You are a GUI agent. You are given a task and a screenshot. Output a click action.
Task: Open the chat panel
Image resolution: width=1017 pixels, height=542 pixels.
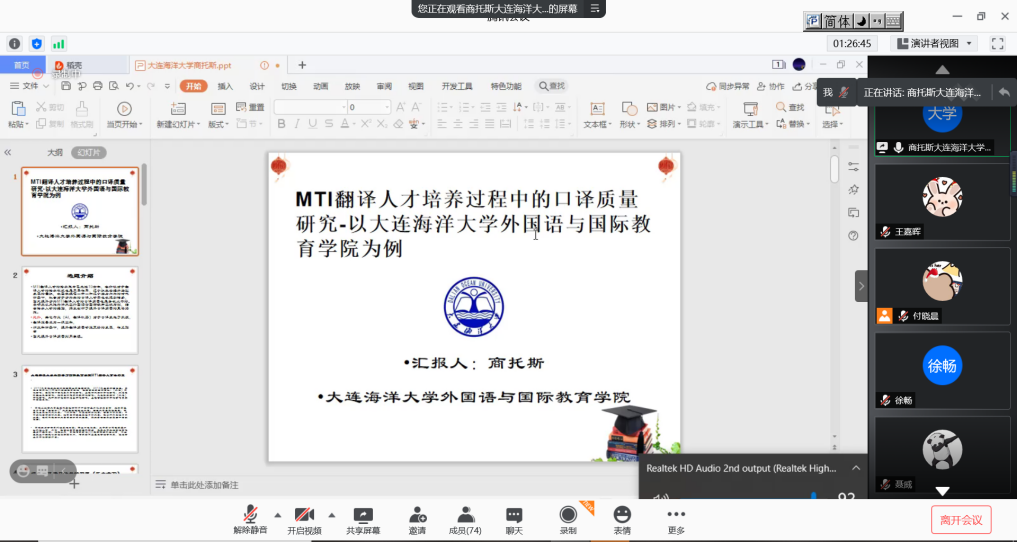pos(514,520)
